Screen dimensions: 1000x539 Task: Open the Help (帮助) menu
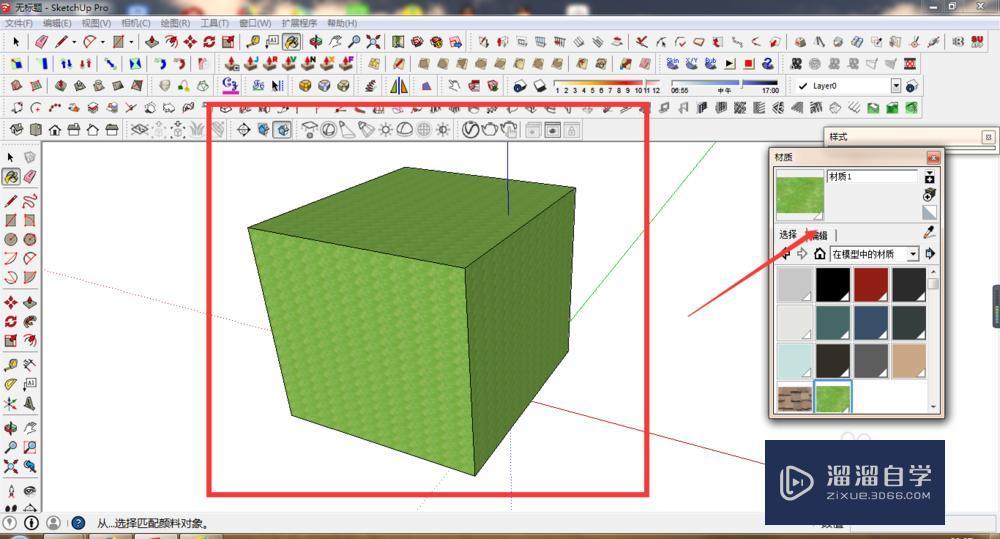click(342, 23)
